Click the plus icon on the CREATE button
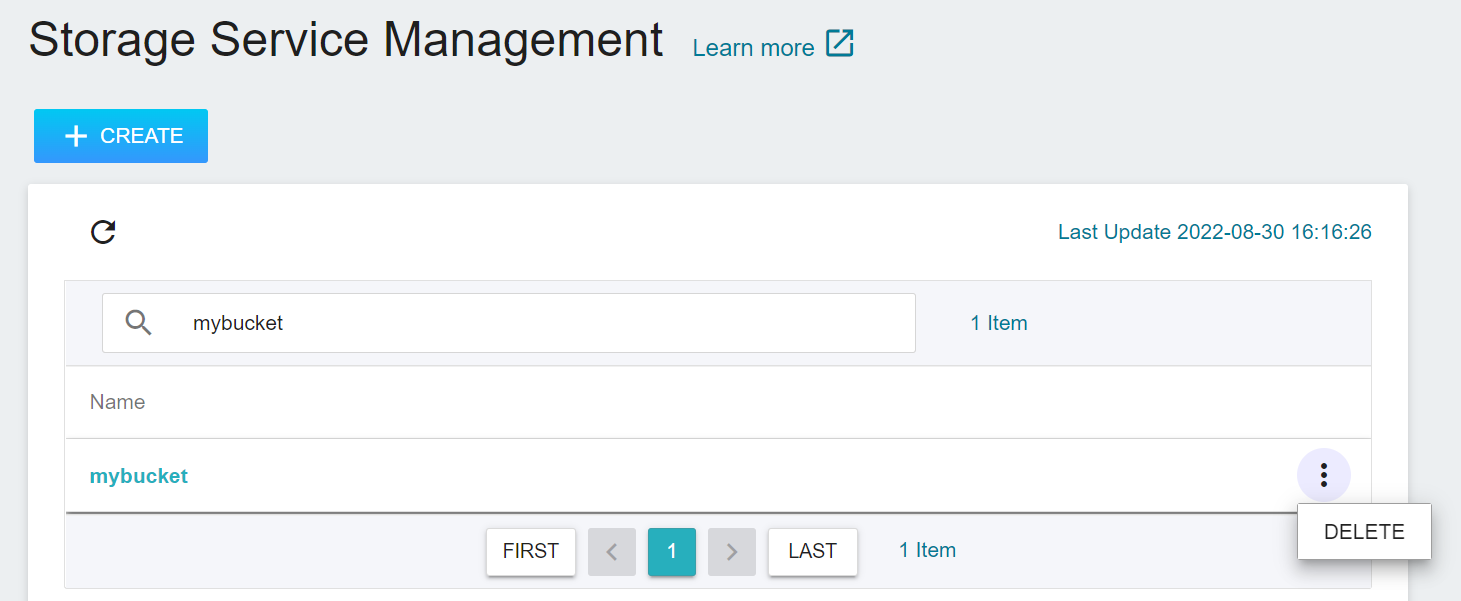The height and width of the screenshot is (601, 1461). (x=76, y=136)
